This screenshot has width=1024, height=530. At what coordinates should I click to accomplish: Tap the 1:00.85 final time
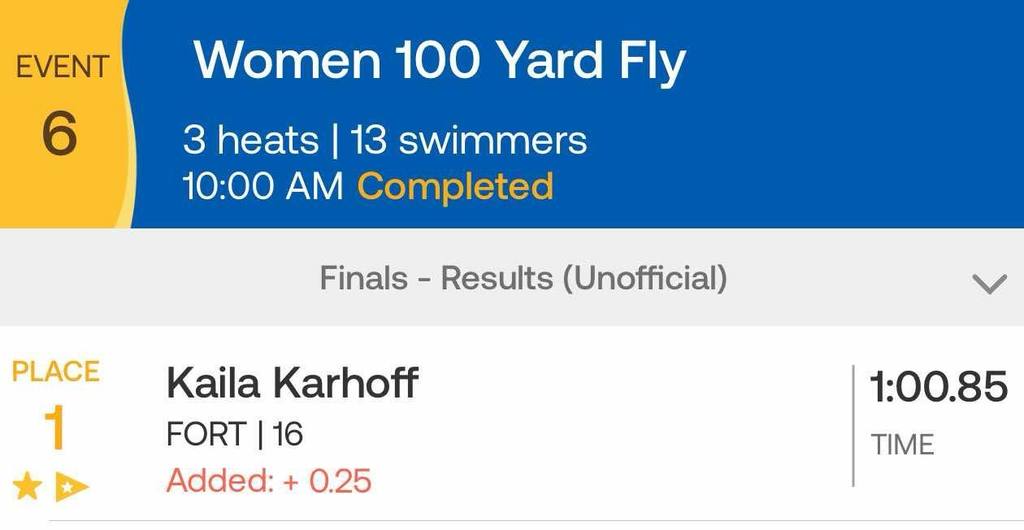(938, 386)
